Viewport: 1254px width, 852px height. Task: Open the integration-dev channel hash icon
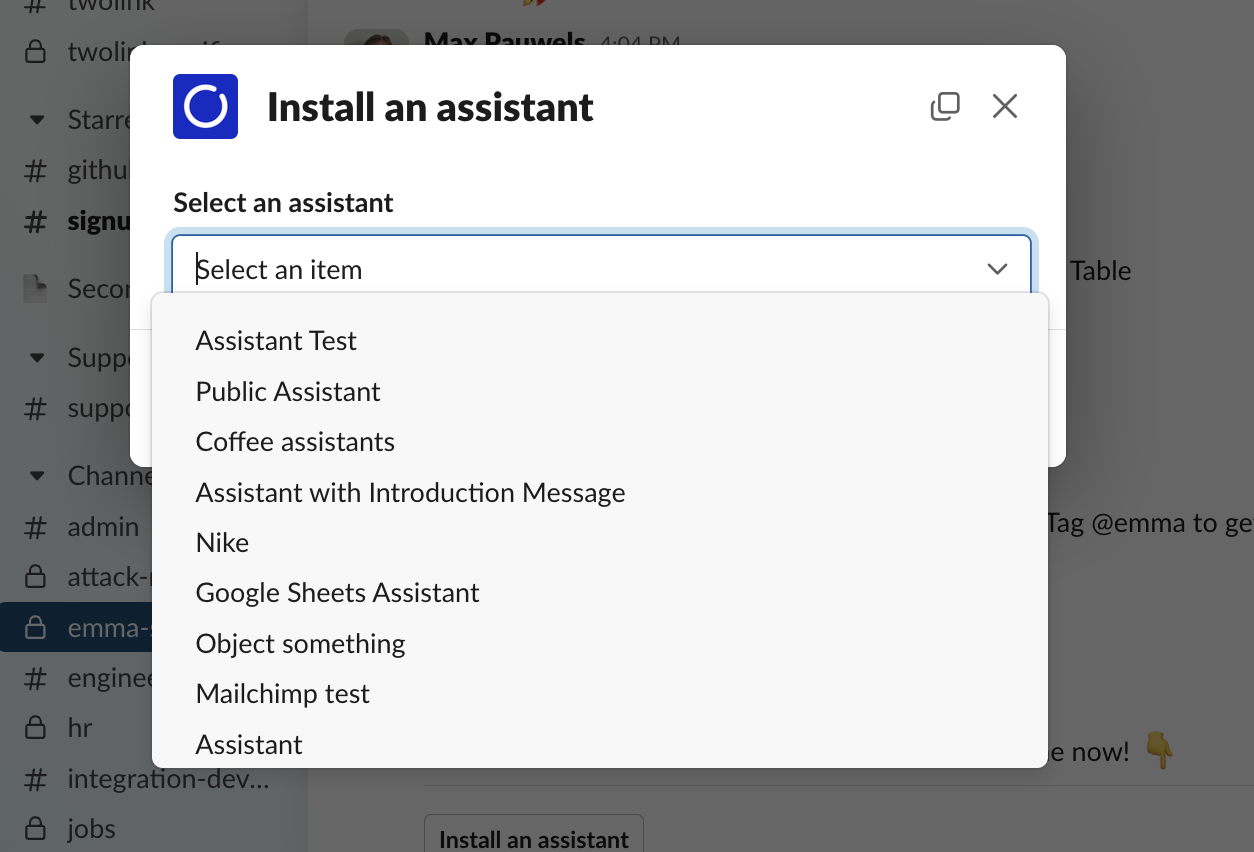coord(35,778)
